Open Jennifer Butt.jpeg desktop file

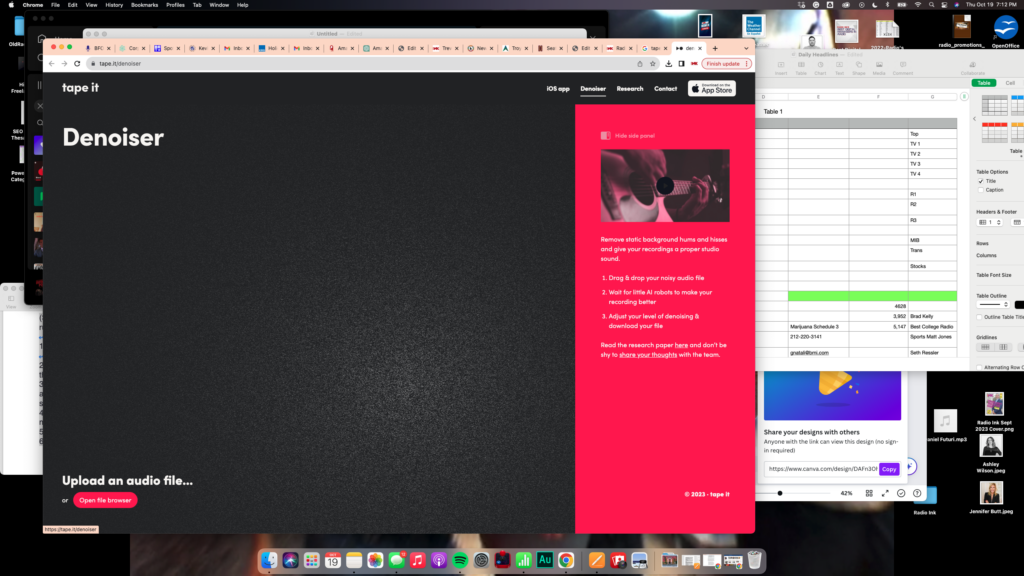click(991, 498)
